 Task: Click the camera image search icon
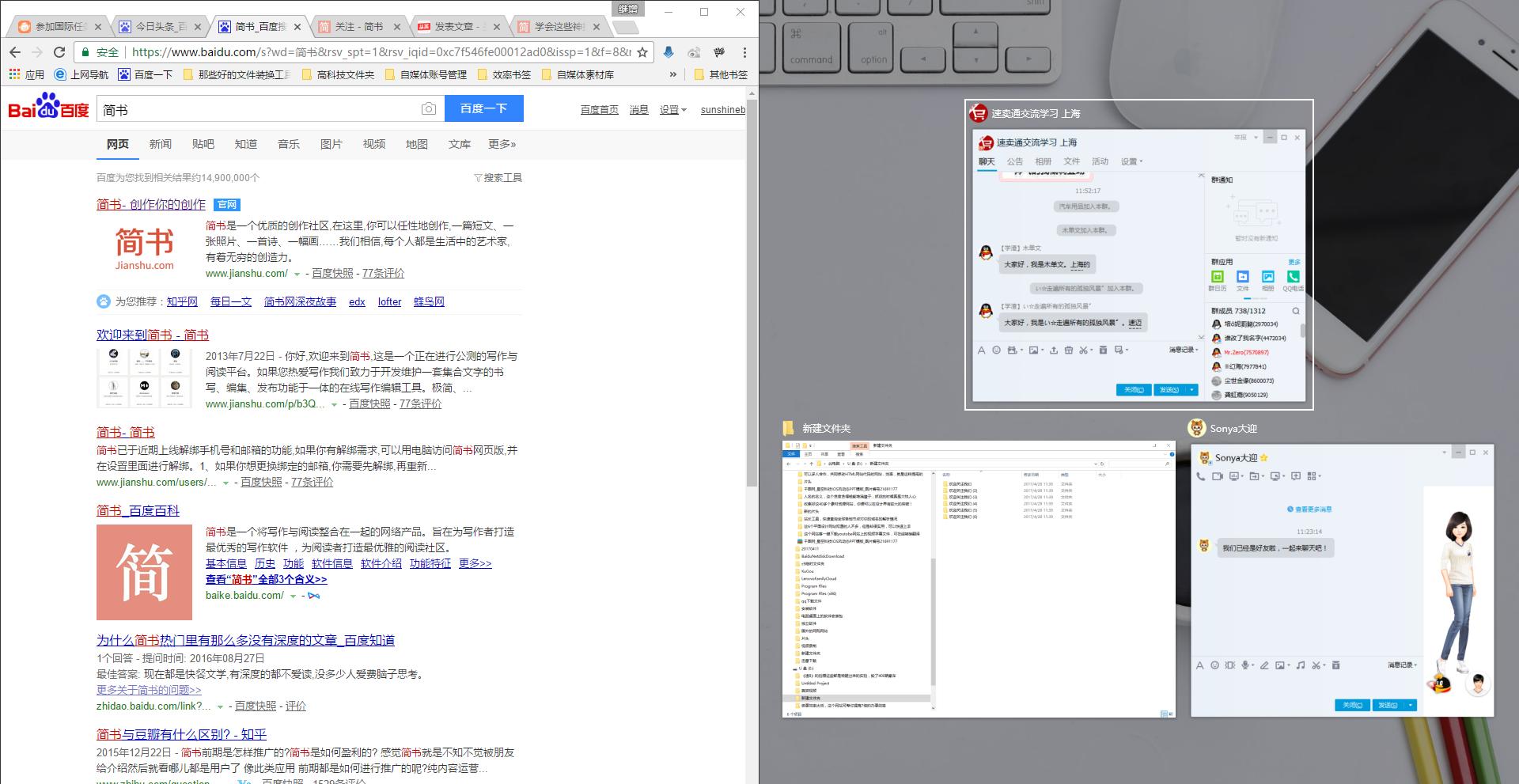(x=428, y=109)
